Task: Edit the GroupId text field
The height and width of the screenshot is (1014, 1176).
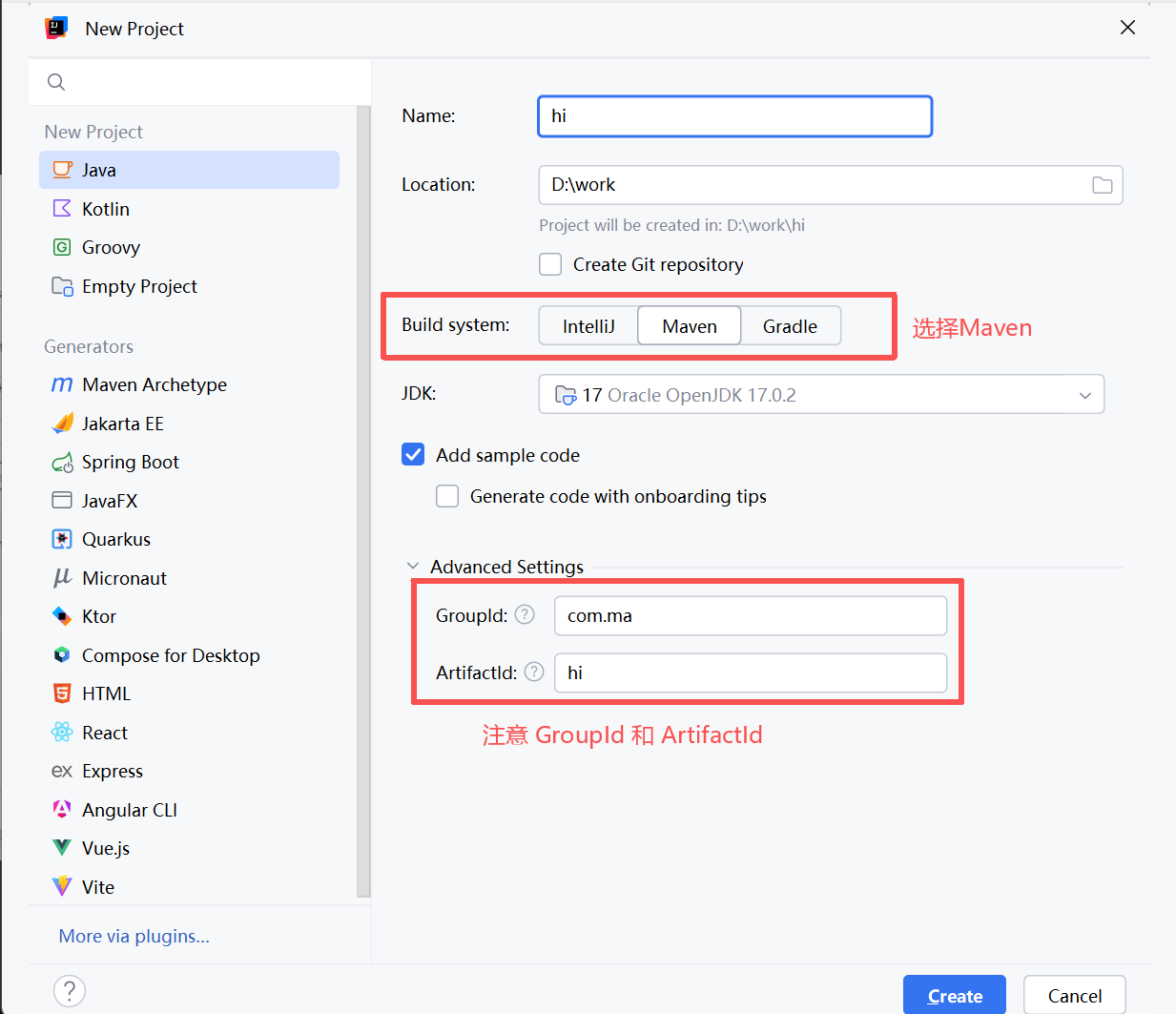Action: 751,615
